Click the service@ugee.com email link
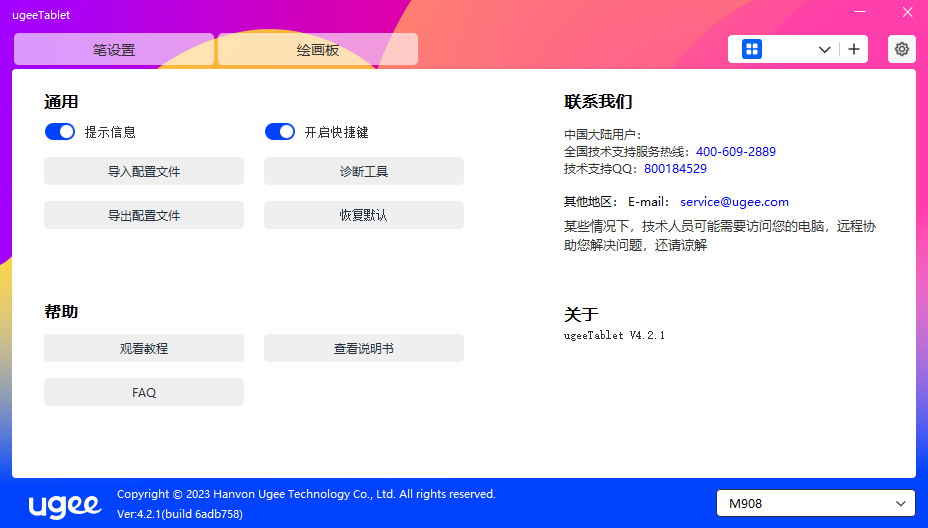 [734, 202]
